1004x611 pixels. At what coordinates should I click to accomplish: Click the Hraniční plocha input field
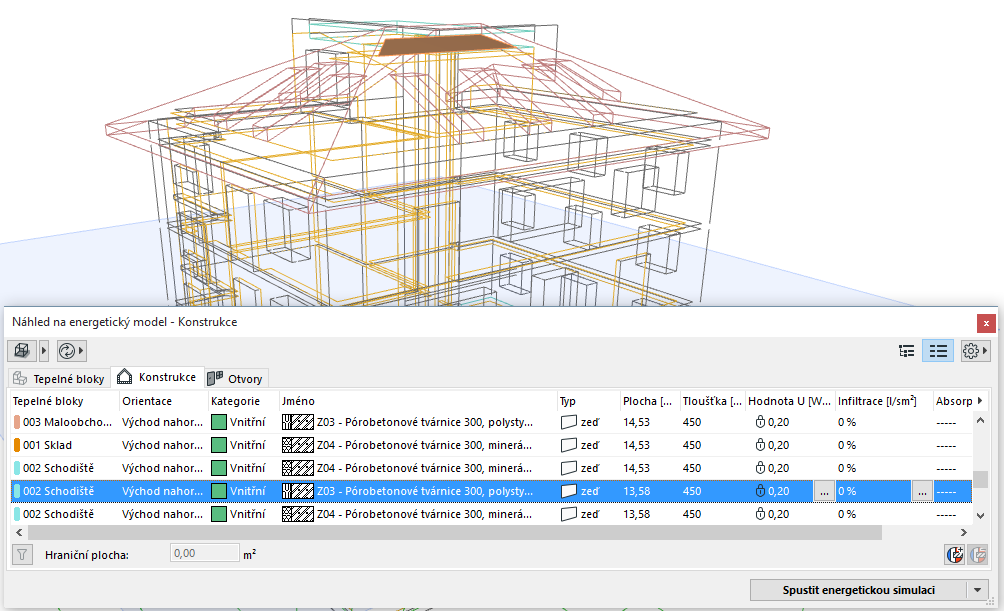point(203,553)
